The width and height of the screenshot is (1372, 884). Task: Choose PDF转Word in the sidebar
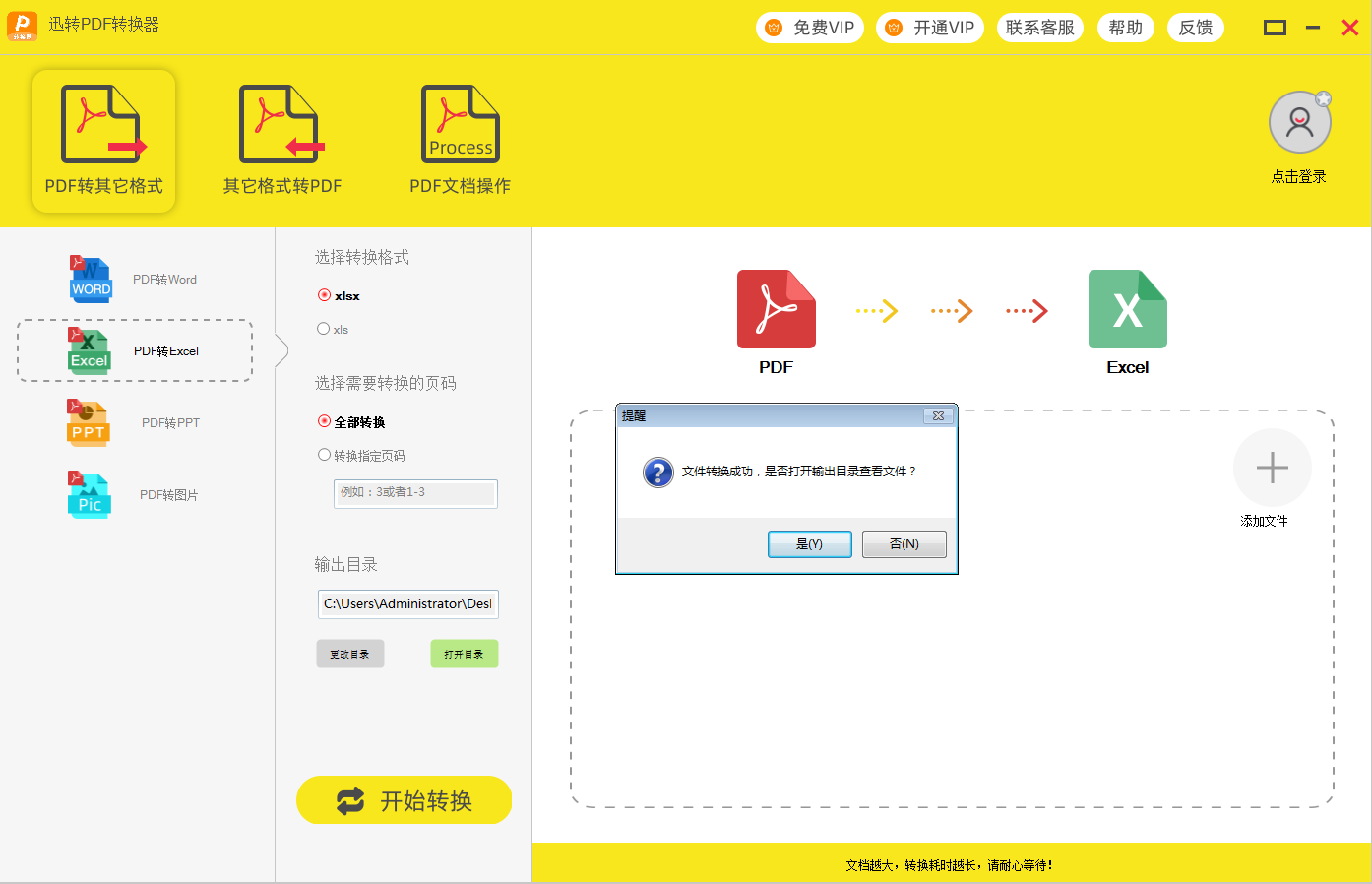click(134, 280)
